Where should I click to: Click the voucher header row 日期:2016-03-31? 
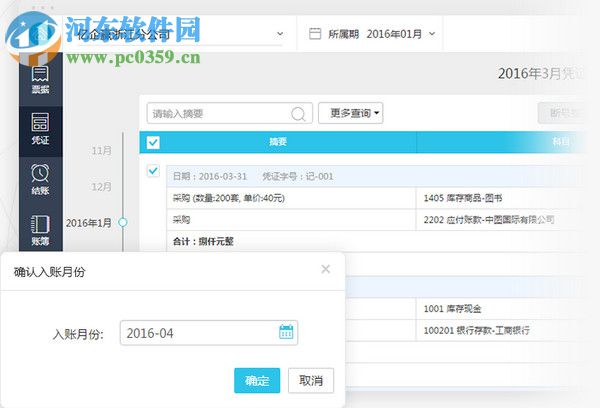point(375,176)
